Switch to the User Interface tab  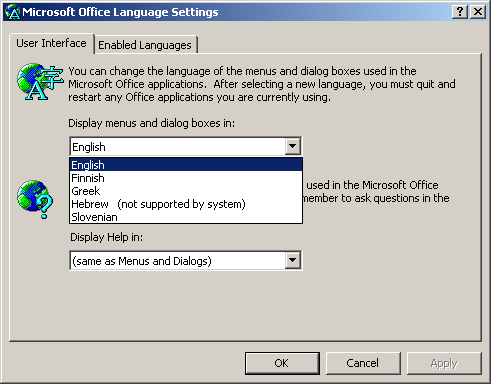pyautogui.click(x=51, y=43)
